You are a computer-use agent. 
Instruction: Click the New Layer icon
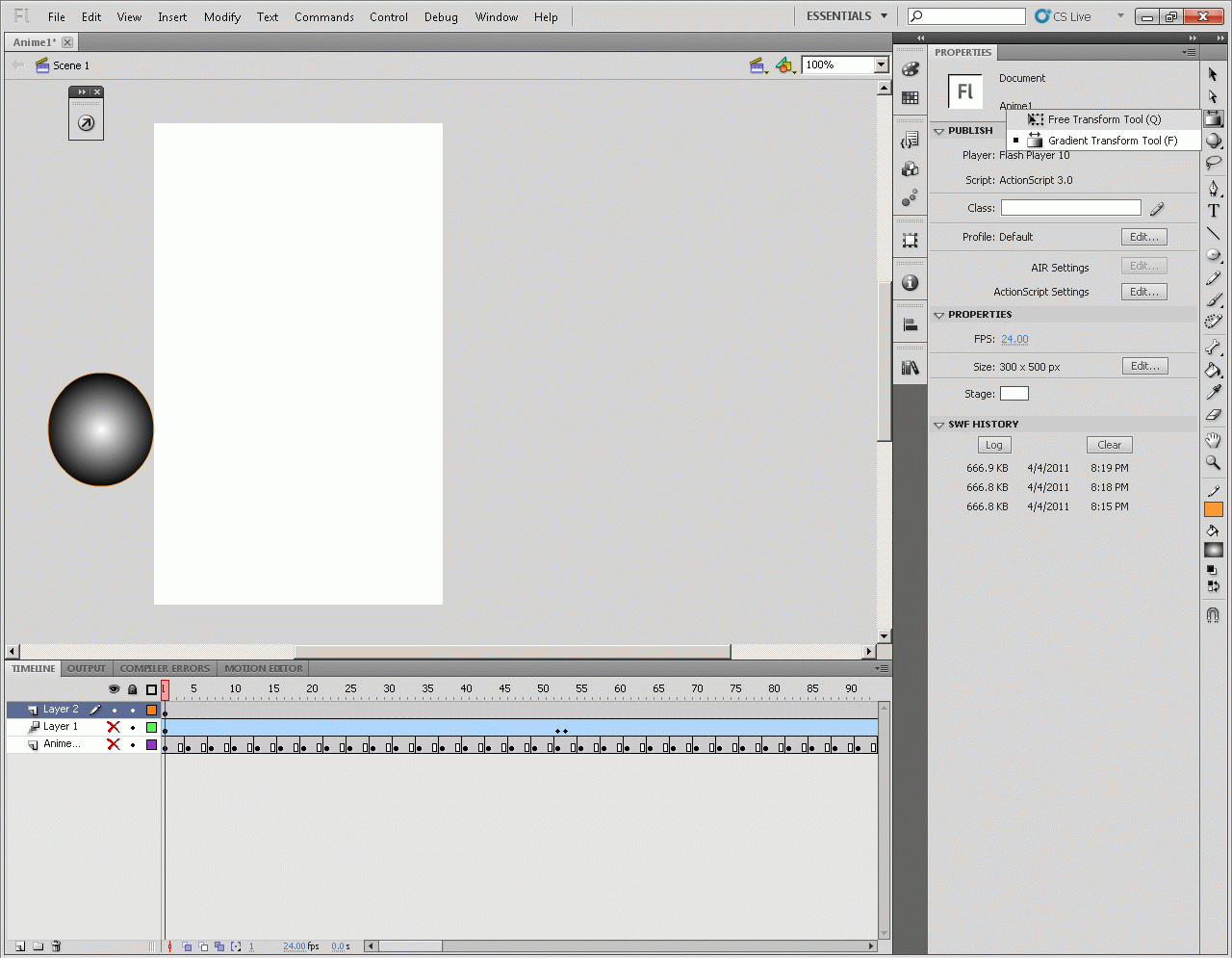(19, 946)
